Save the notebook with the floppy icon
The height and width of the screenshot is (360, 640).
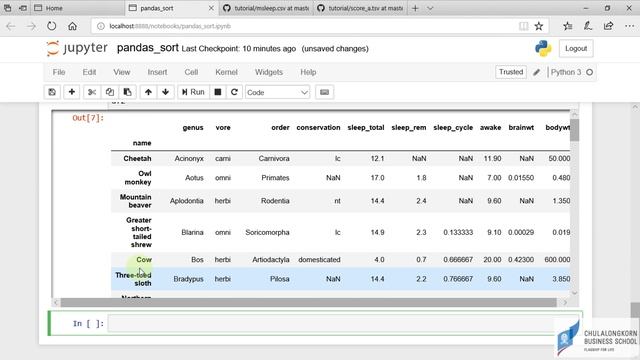pyautogui.click(x=52, y=92)
